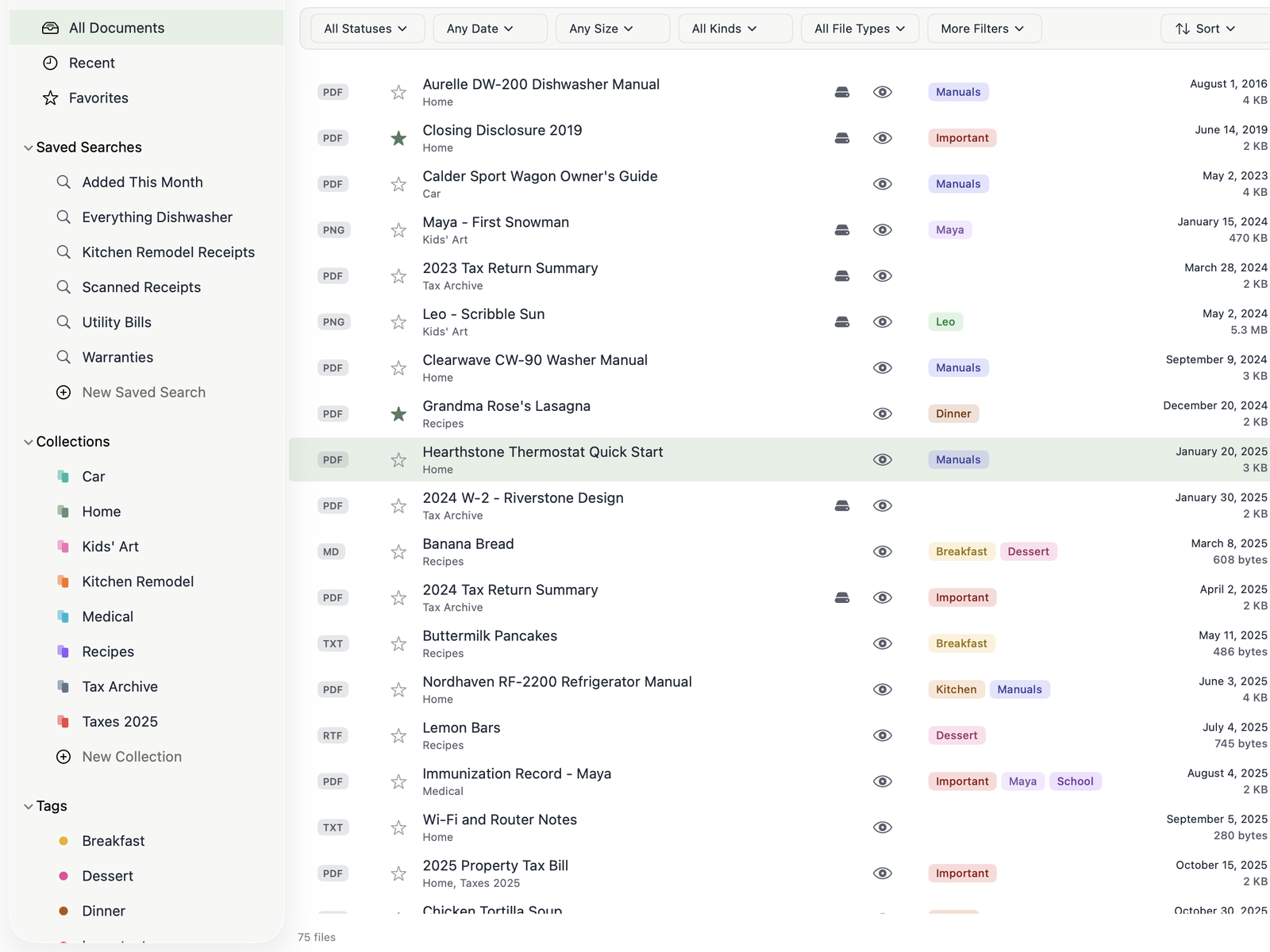Click the Everything Dishwasher search icon
Viewport: 1270px width, 952px height.
tap(63, 217)
